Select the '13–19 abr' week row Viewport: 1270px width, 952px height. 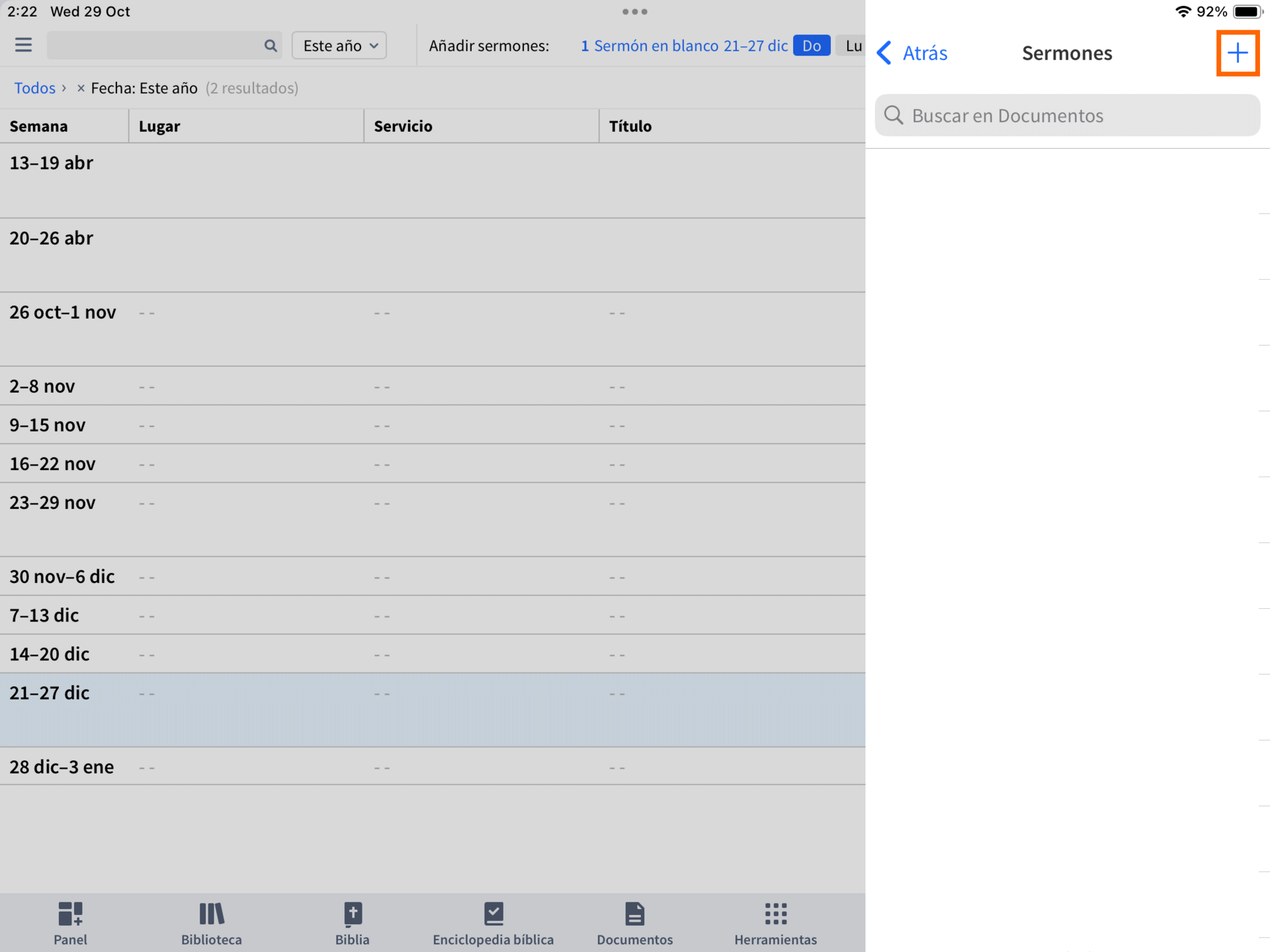click(x=433, y=180)
